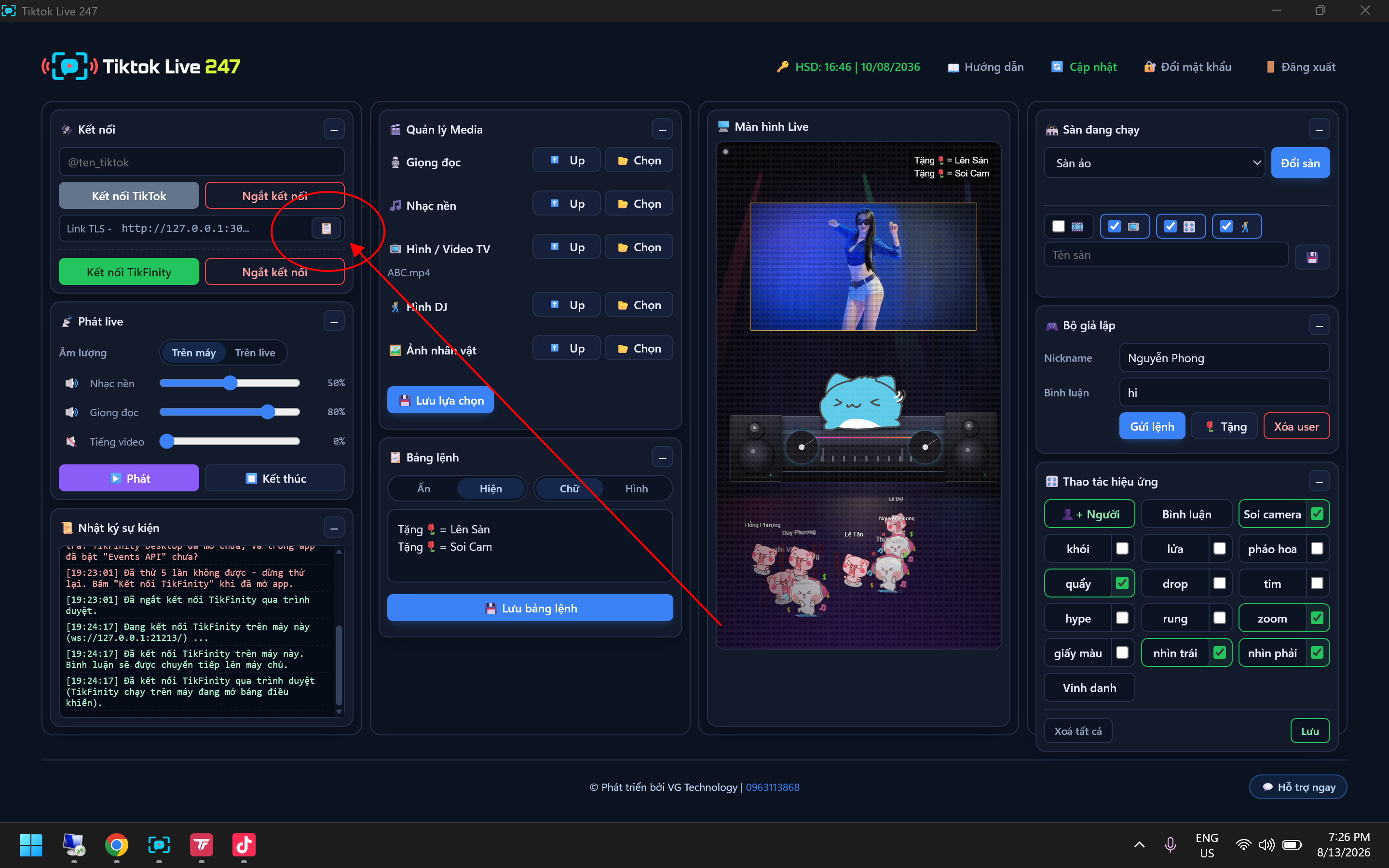Uncheck the dancer checkbox in Sàn đang chạy
The width and height of the screenshot is (1389, 868).
(1226, 226)
